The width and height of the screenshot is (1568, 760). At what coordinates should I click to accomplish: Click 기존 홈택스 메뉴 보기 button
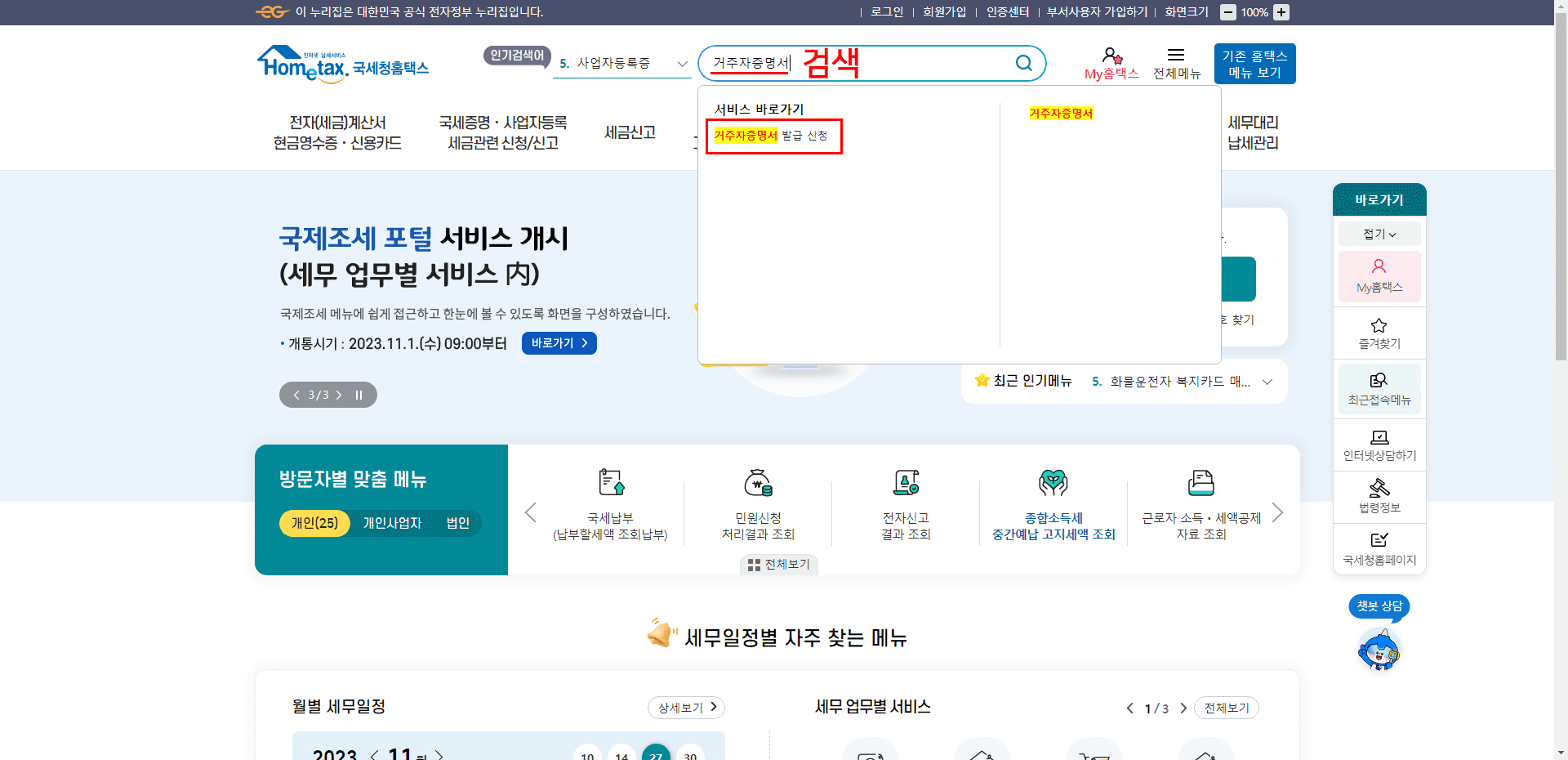[1255, 64]
